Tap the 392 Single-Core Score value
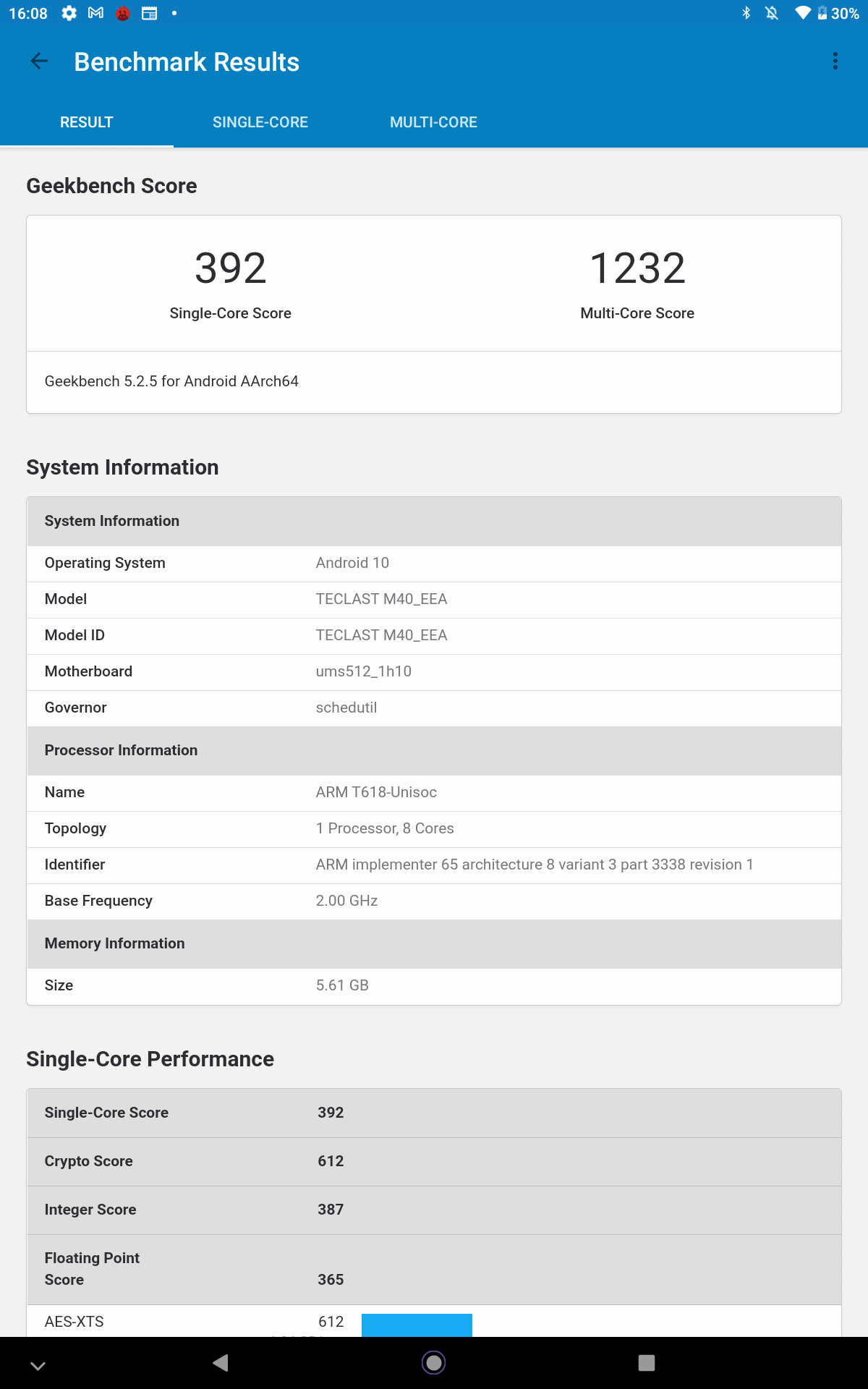The image size is (868, 1389). tap(231, 268)
